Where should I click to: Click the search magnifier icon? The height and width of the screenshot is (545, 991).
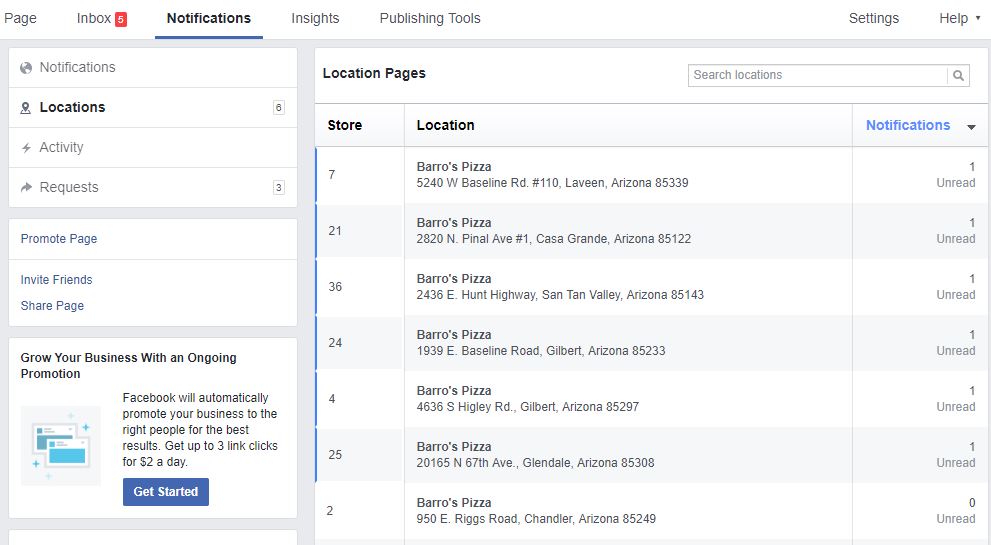[958, 75]
